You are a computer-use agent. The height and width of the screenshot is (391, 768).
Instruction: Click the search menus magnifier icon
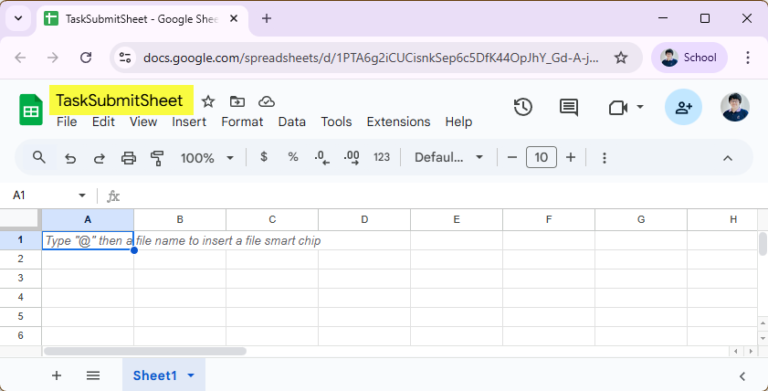pyautogui.click(x=39, y=157)
